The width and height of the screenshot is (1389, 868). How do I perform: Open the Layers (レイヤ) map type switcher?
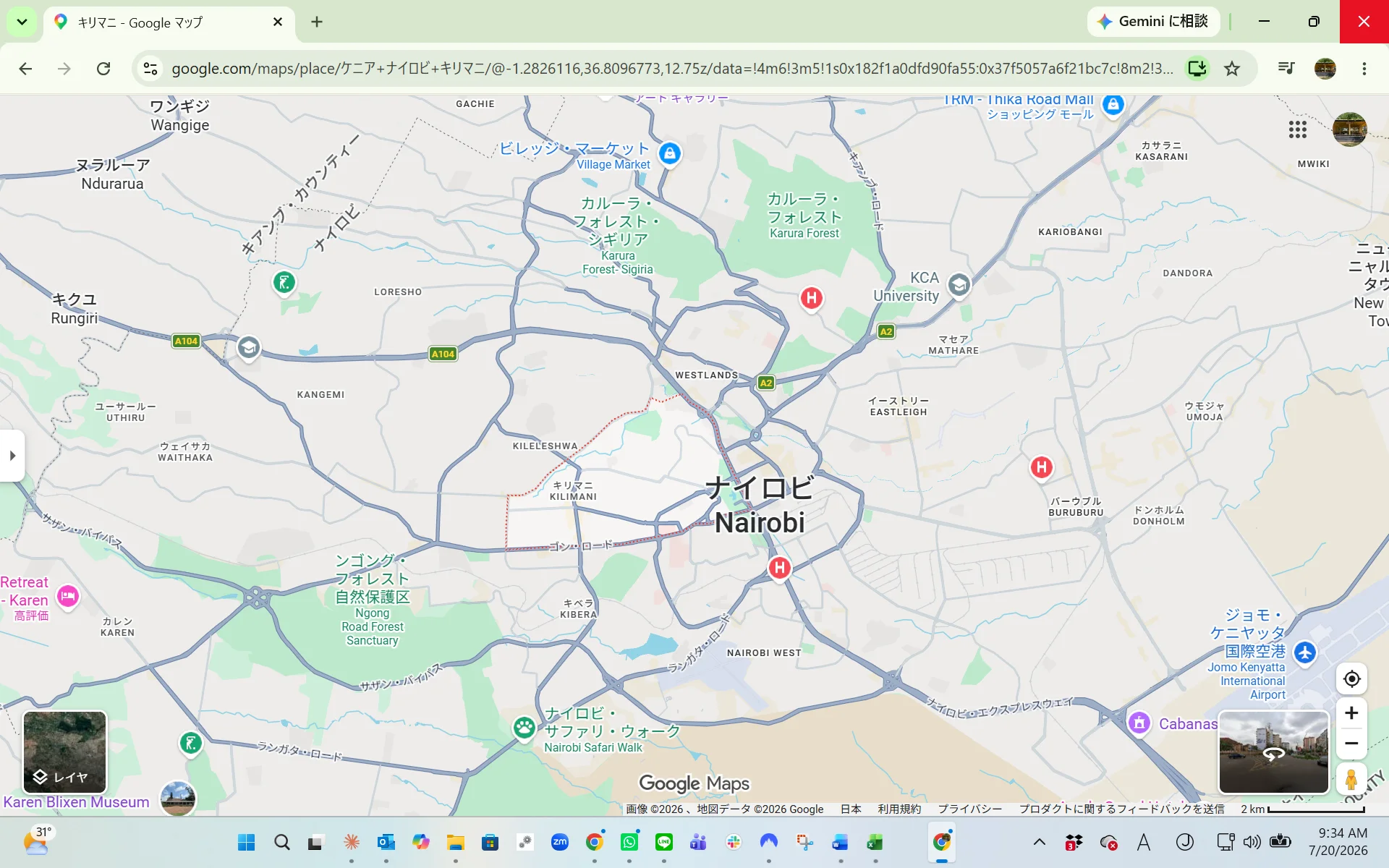(64, 752)
